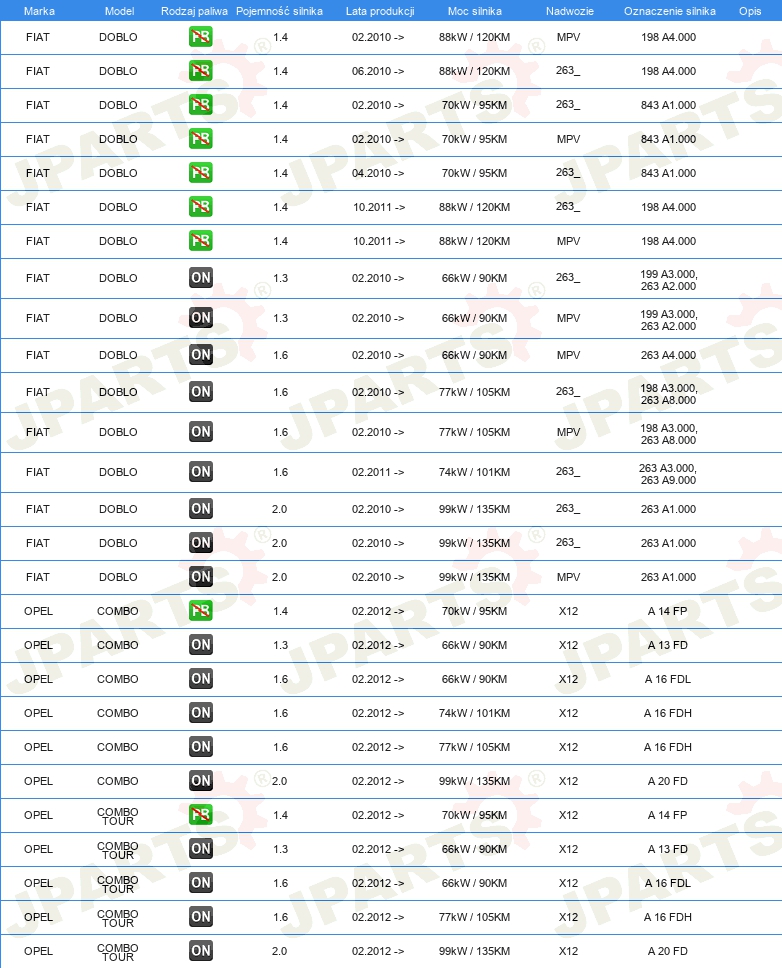The image size is (782, 968).
Task: Click diesel ON badge for Combo Tour A 16 FDH
Action: point(201,916)
